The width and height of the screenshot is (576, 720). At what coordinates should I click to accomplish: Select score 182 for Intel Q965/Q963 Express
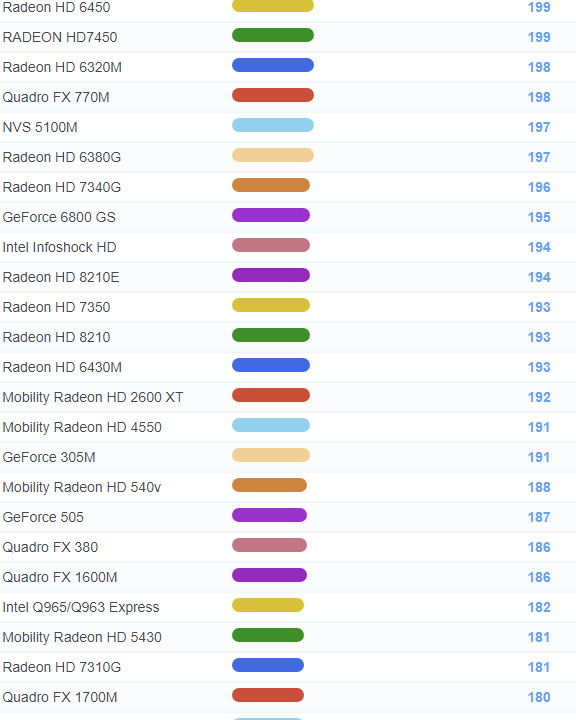click(x=539, y=607)
